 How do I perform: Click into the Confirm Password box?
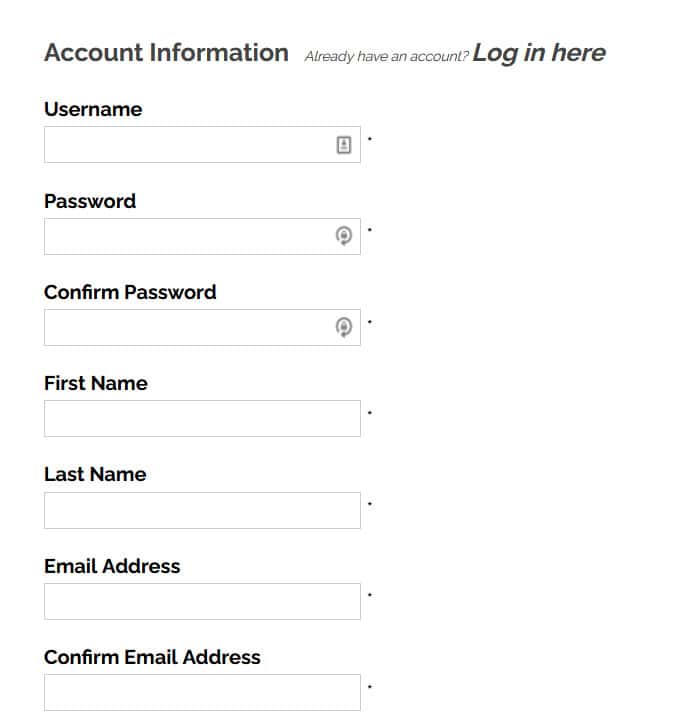pos(202,327)
